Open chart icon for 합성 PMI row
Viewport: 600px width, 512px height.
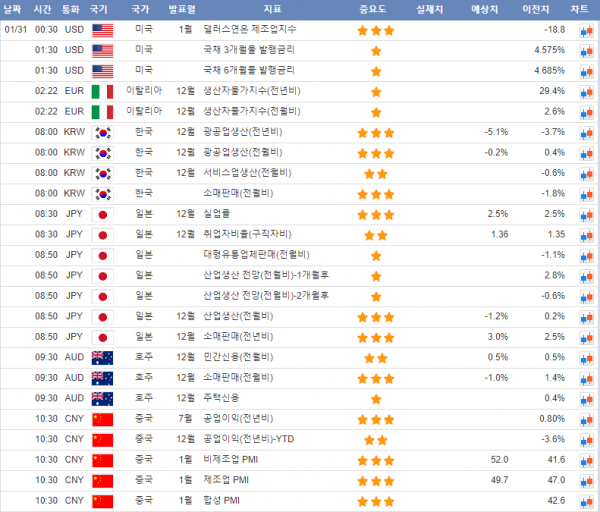coord(585,501)
